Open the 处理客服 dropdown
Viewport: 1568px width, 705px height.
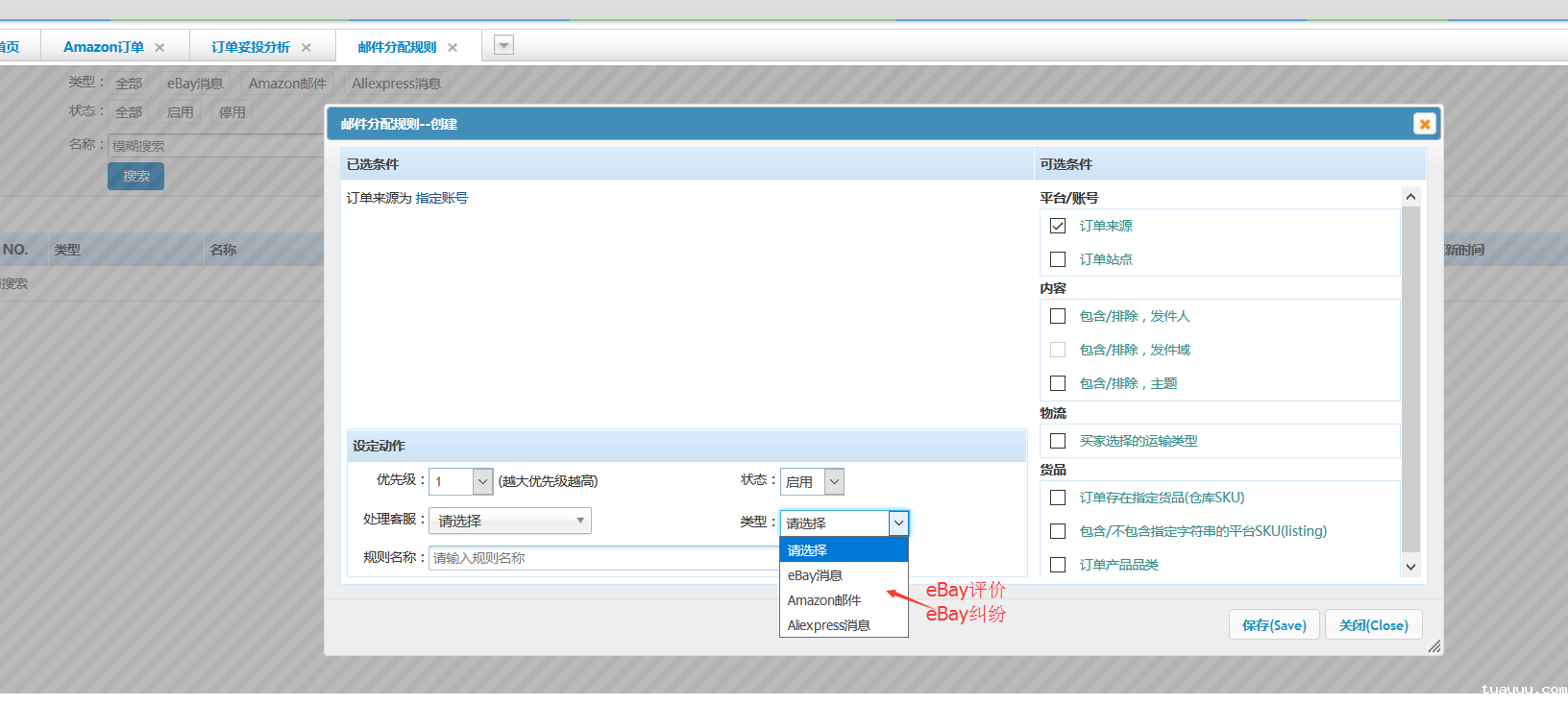click(509, 521)
